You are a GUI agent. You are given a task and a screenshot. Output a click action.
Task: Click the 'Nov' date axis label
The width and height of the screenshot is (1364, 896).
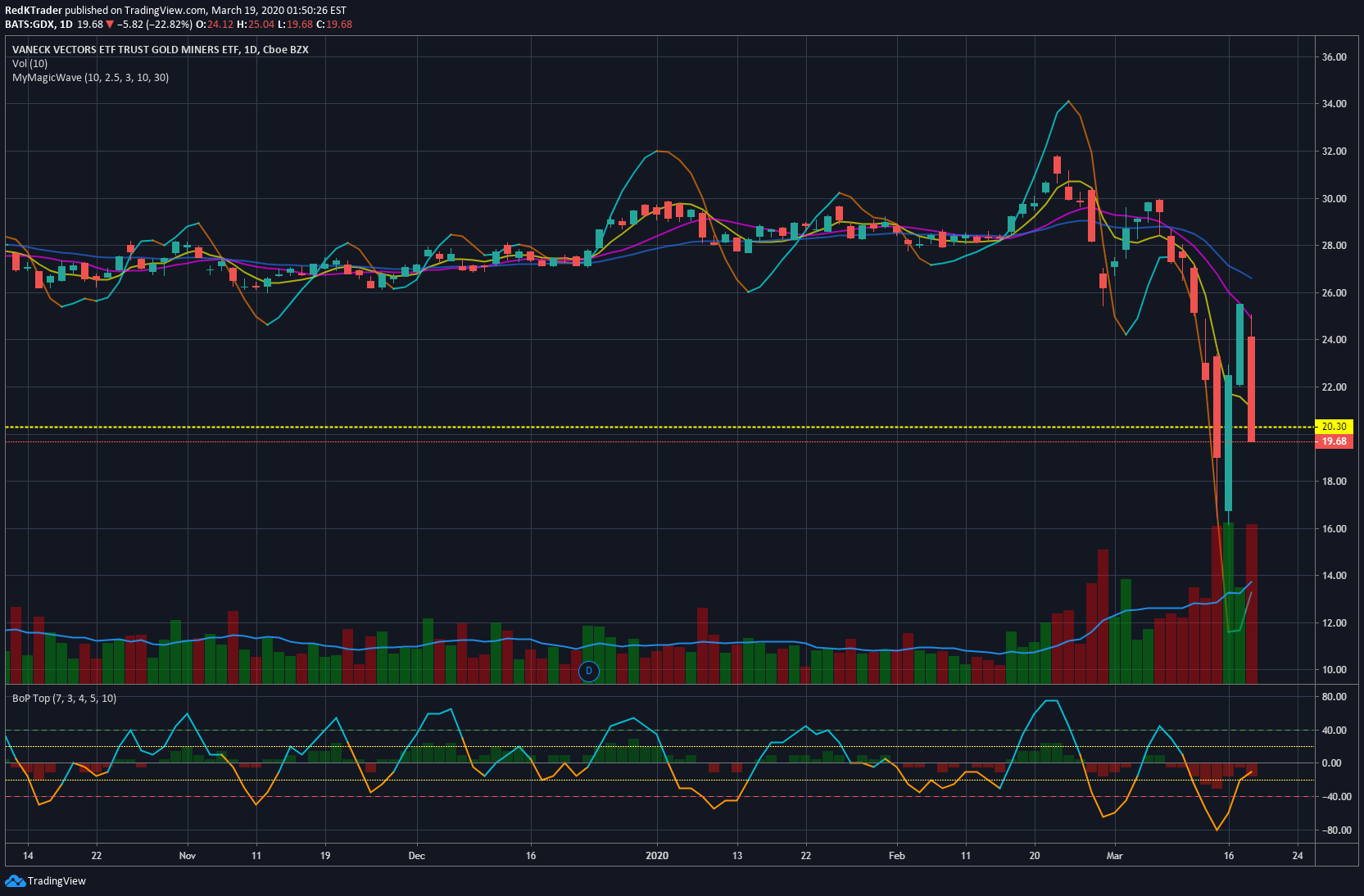[188, 856]
